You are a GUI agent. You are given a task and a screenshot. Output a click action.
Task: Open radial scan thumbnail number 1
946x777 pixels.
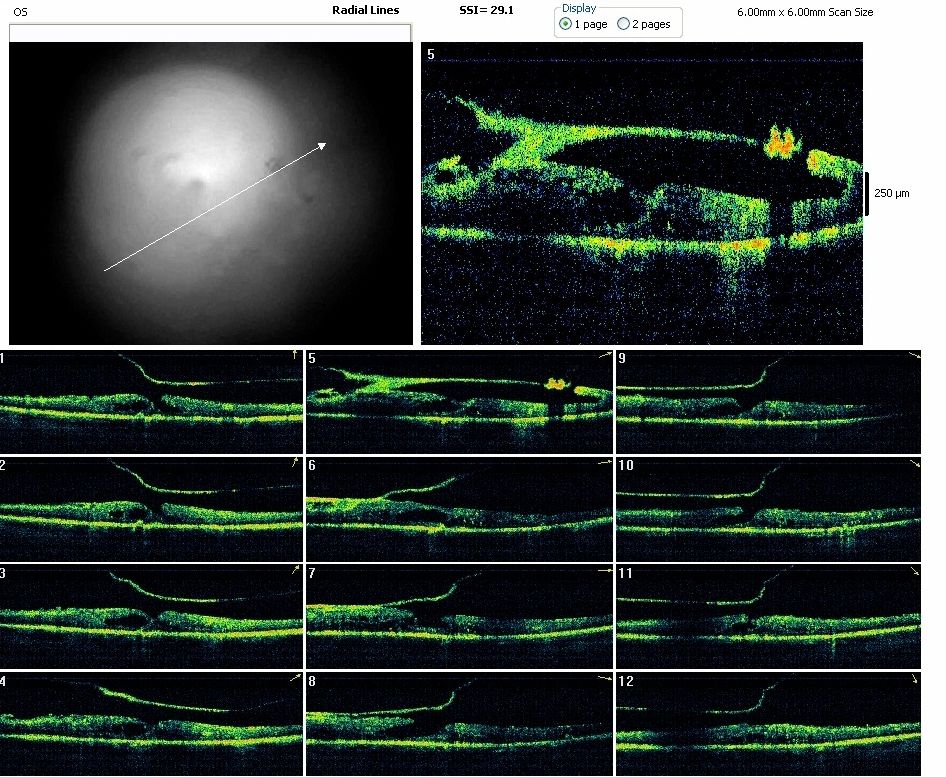click(x=151, y=400)
